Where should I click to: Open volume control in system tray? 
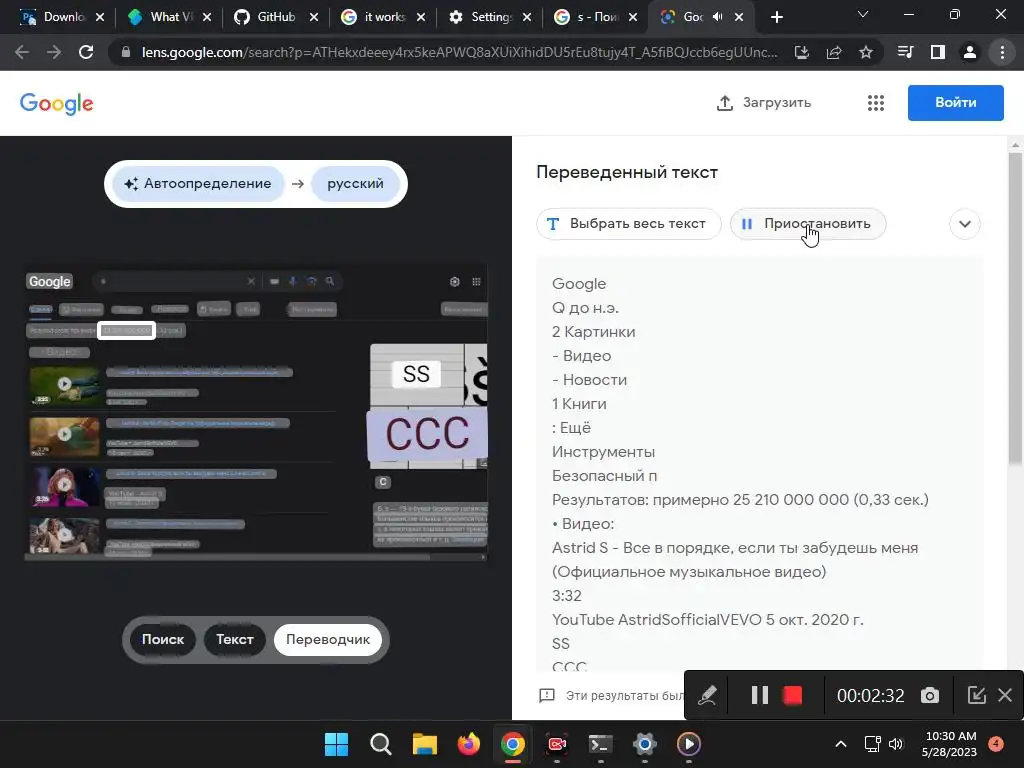coord(896,744)
